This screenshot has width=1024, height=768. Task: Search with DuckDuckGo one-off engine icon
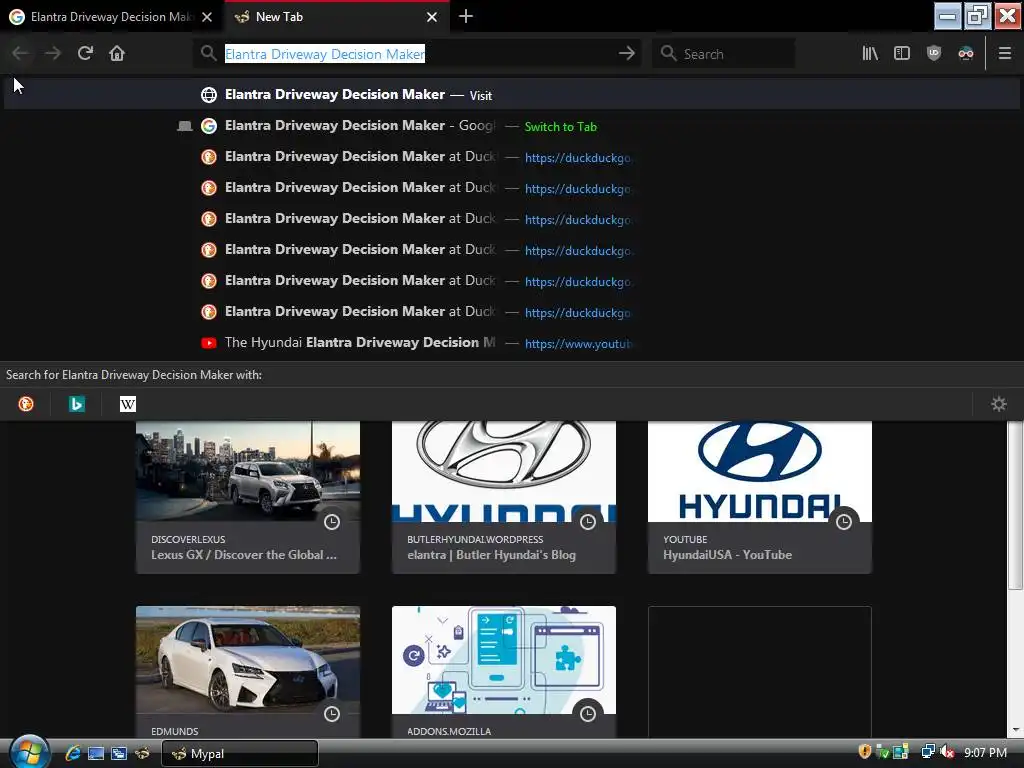click(x=26, y=404)
